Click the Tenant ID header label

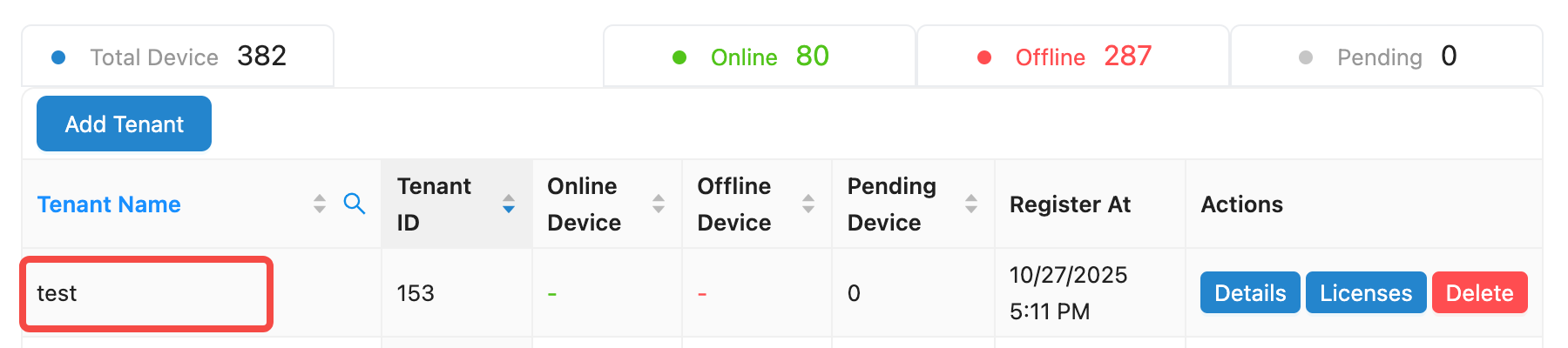point(434,204)
